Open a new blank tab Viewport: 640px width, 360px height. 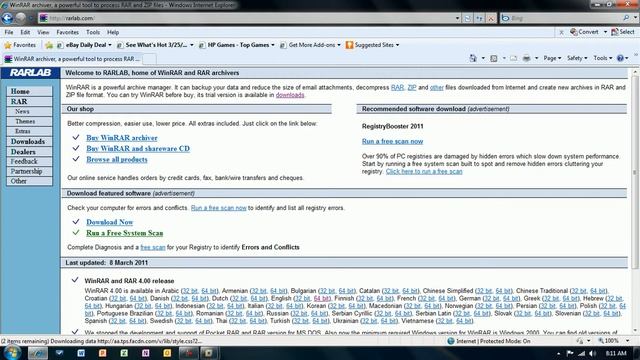click(149, 59)
